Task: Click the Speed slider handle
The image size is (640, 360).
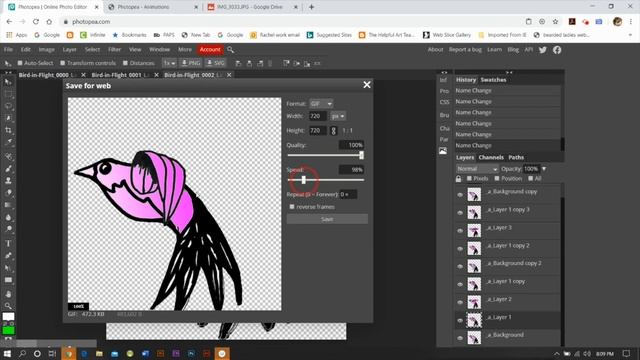Action: pyautogui.click(x=304, y=180)
